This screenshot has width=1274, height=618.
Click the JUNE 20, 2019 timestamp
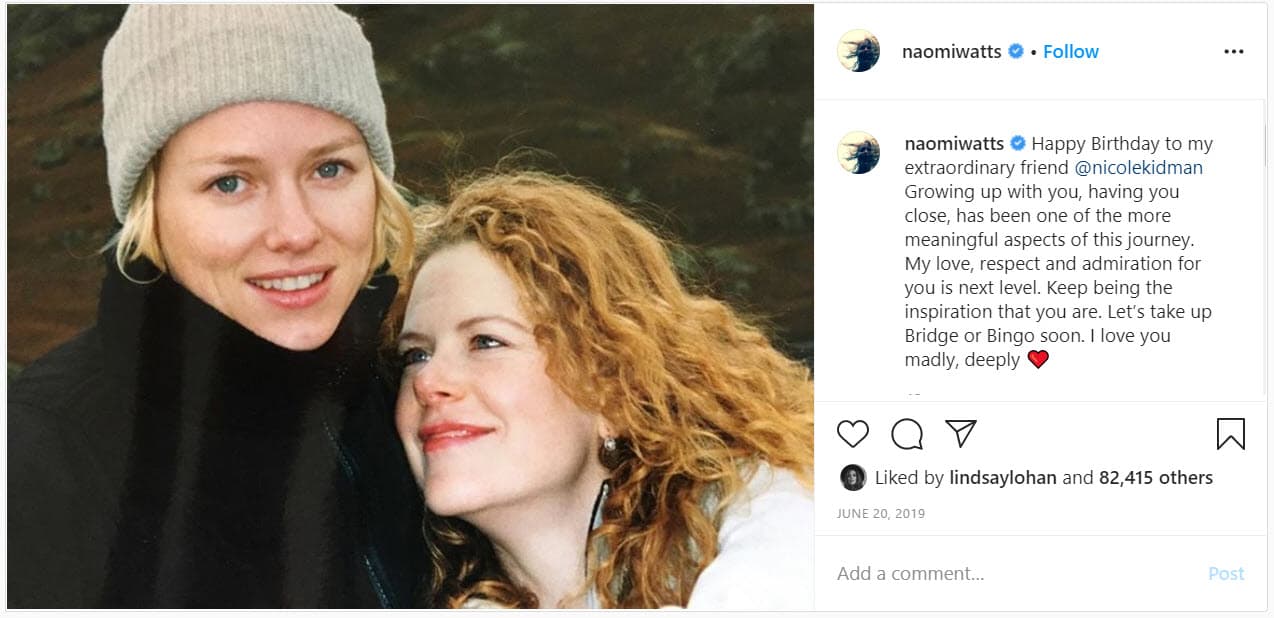click(880, 512)
